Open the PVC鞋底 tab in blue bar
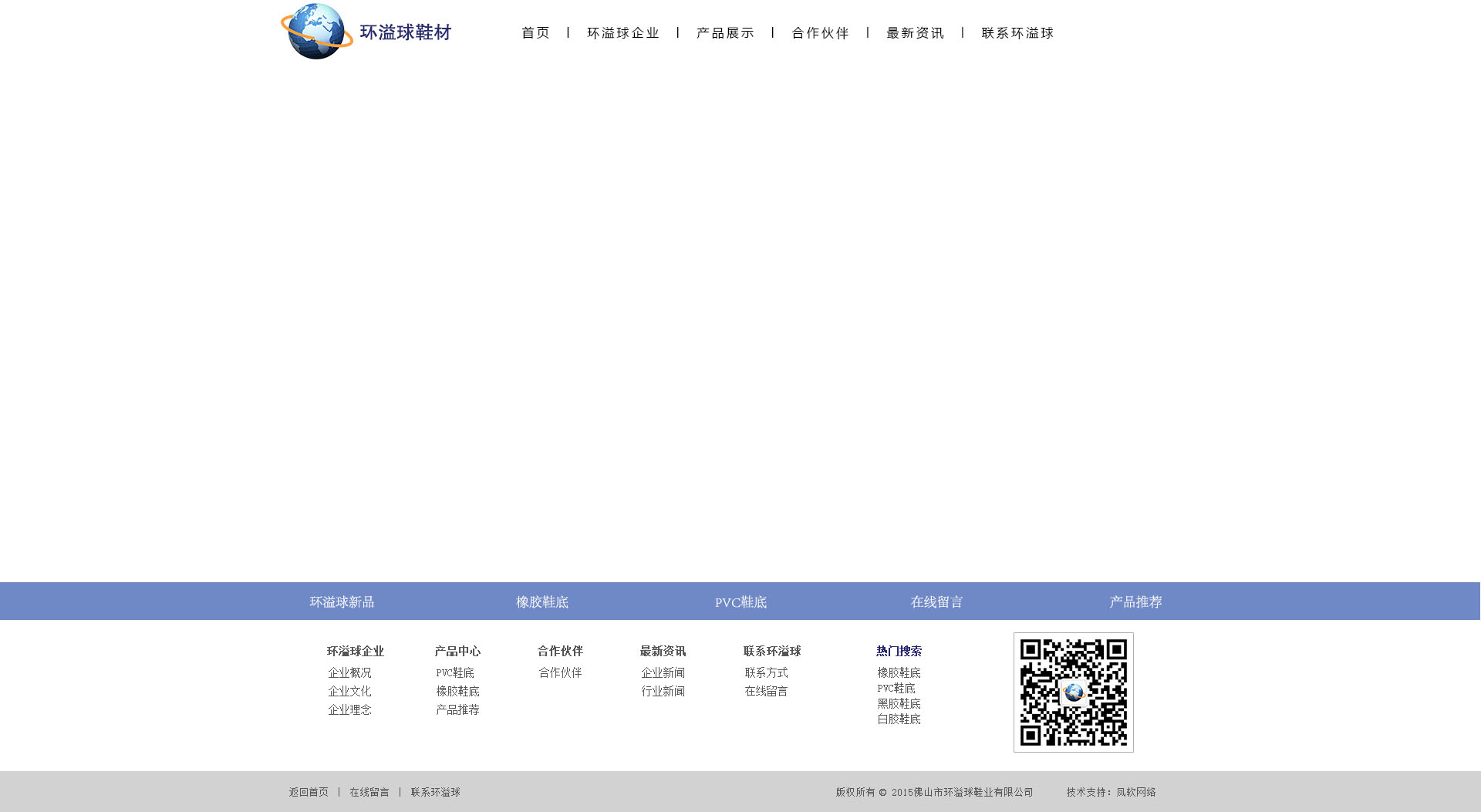 [740, 602]
